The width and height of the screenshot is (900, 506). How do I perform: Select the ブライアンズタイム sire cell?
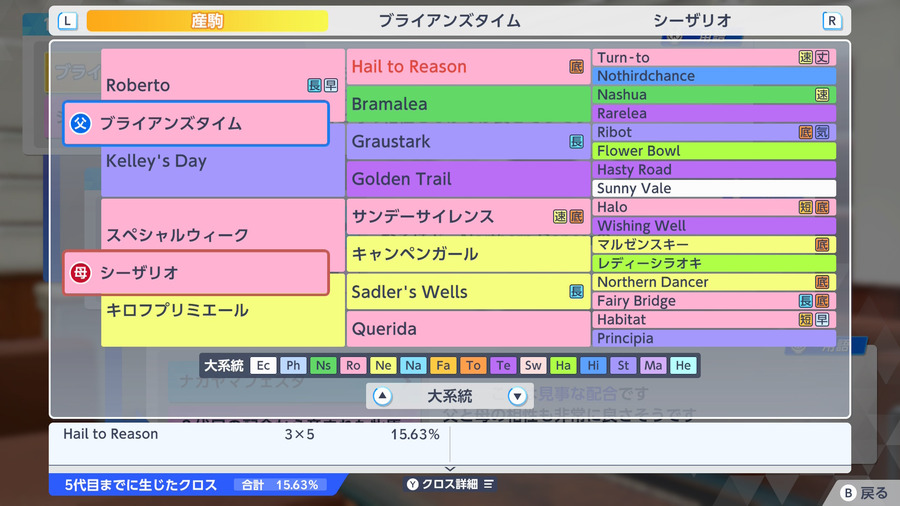point(196,123)
